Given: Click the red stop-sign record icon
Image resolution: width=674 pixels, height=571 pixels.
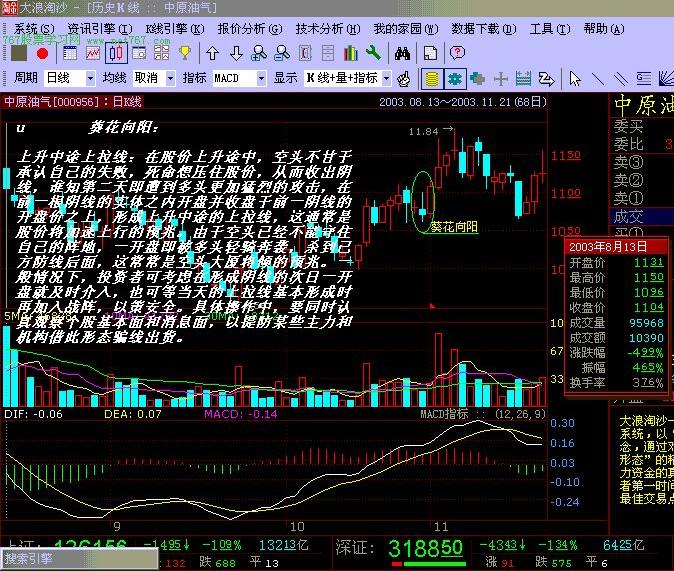Looking at the screenshot, I should pos(42,54).
